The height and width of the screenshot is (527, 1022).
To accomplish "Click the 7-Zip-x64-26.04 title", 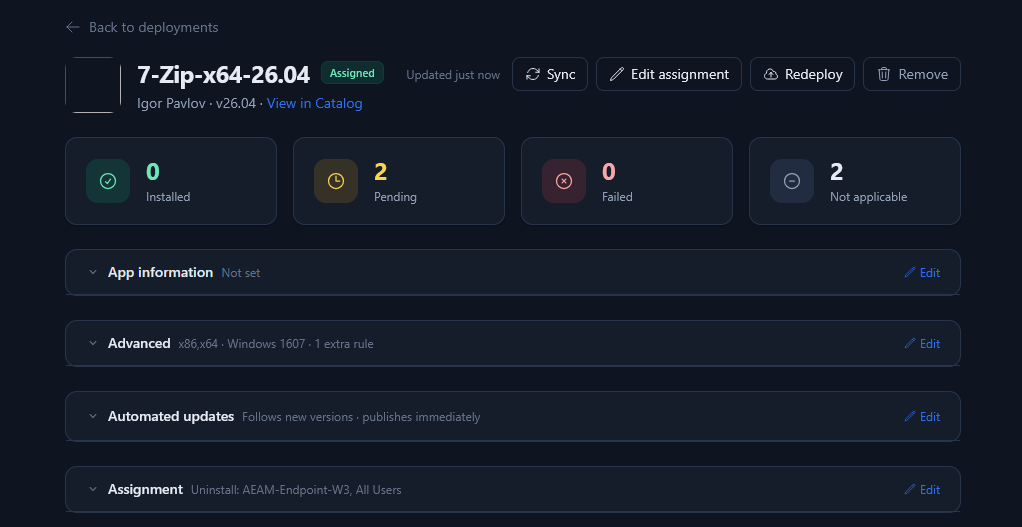I will (x=224, y=75).
